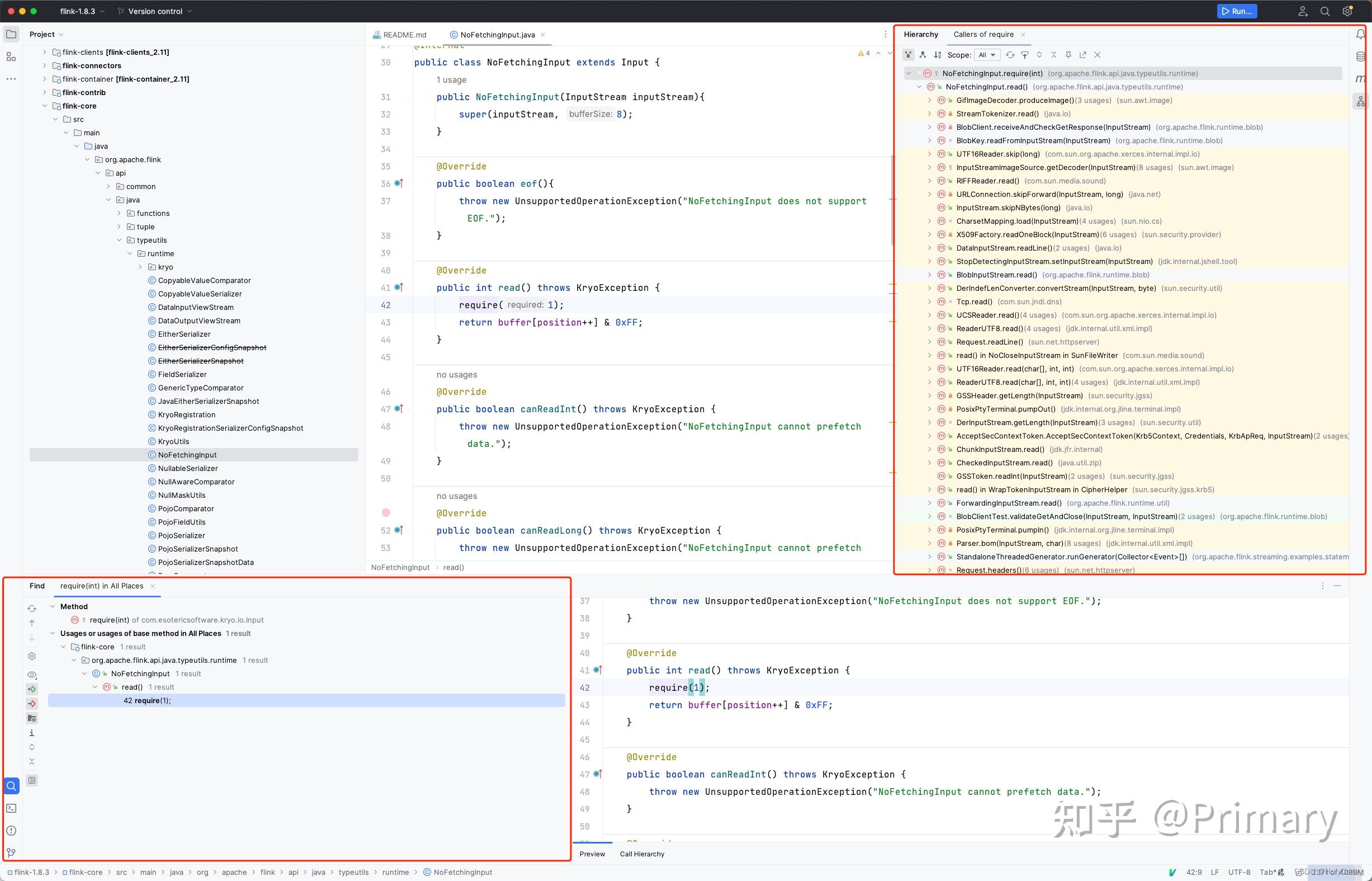Open the IDE Settings gear

1347,11
